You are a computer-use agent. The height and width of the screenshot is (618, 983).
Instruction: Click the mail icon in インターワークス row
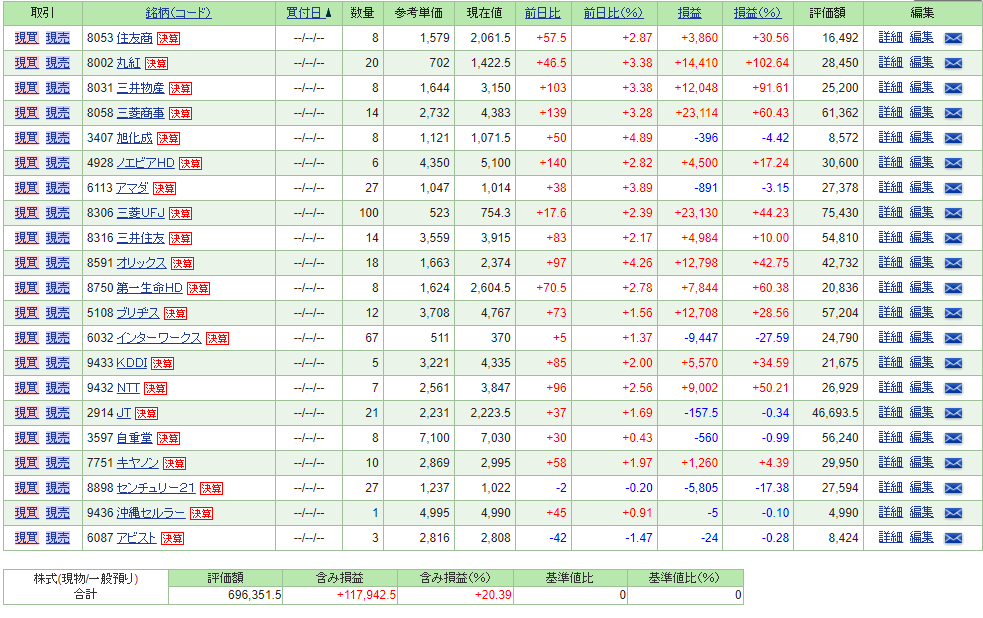(953, 338)
